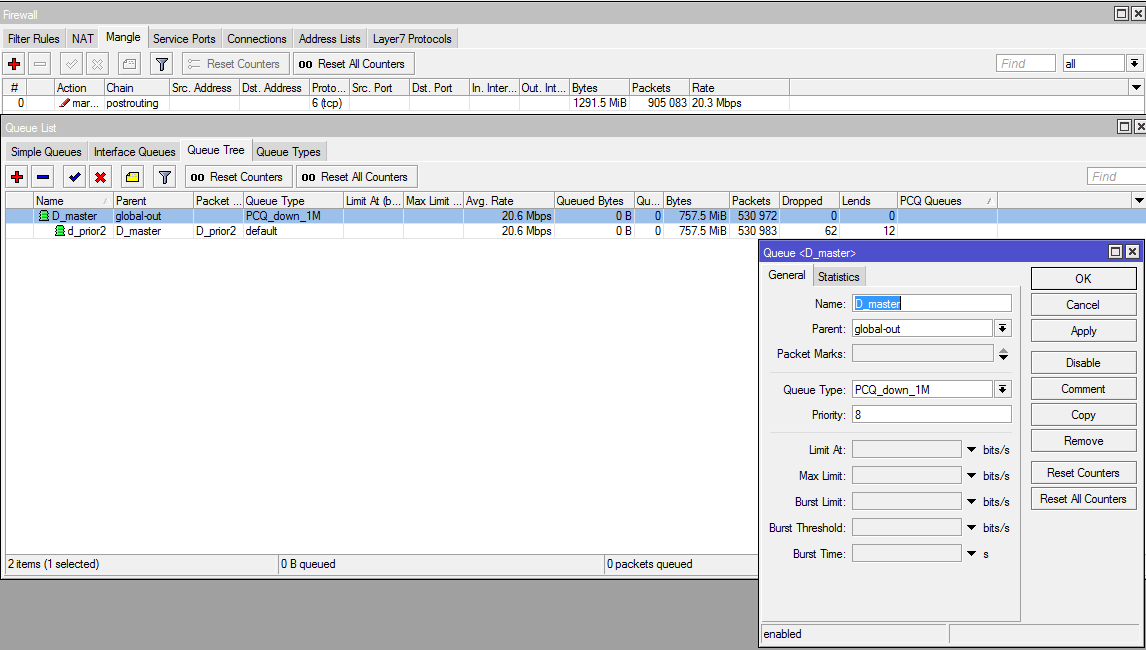Enable mangle rule with checkmark icon
1146x650 pixels.
(x=71, y=64)
